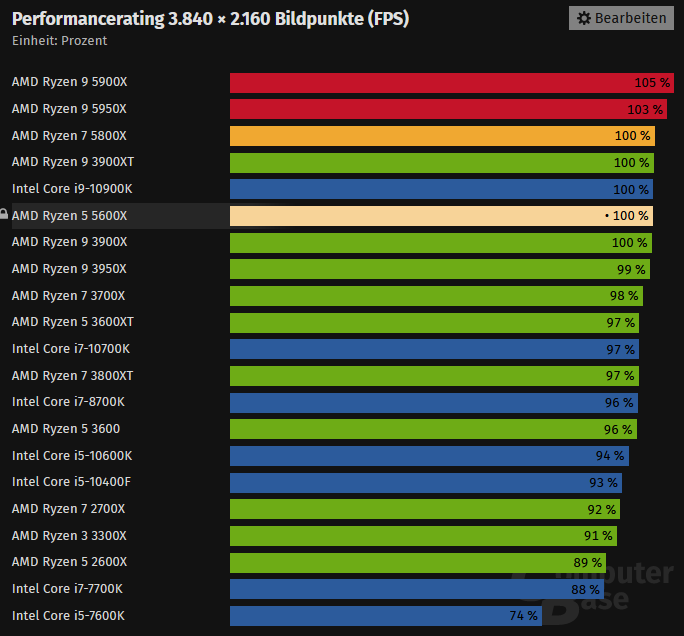Select the AMD Ryzen 9 3950X label
The width and height of the screenshot is (684, 636).
(69, 269)
